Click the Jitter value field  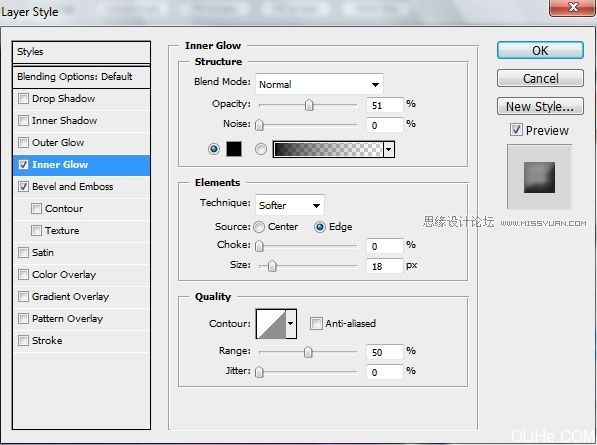(x=385, y=372)
